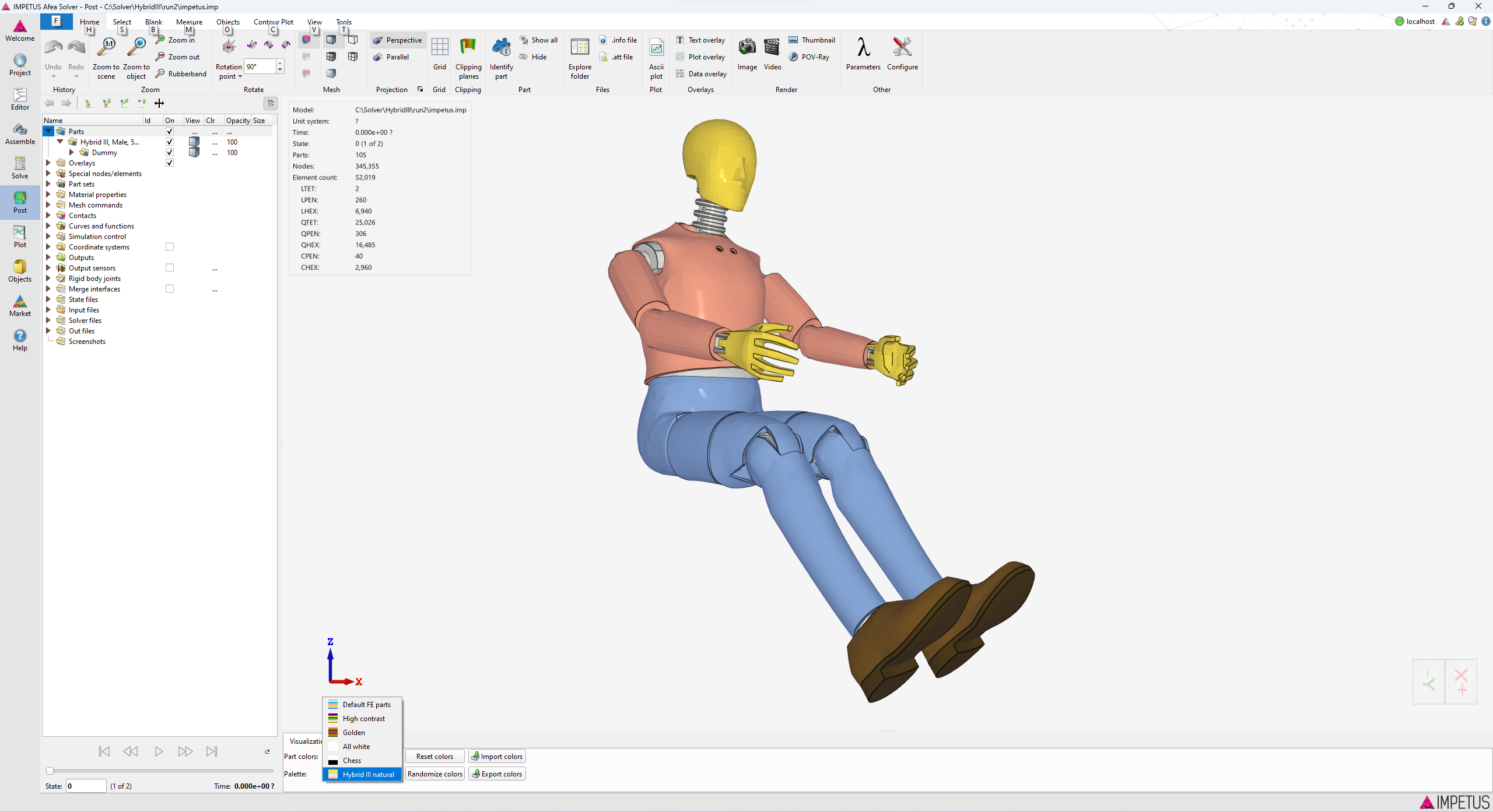1493x812 pixels.
Task: Open the .info file
Action: pyautogui.click(x=618, y=40)
